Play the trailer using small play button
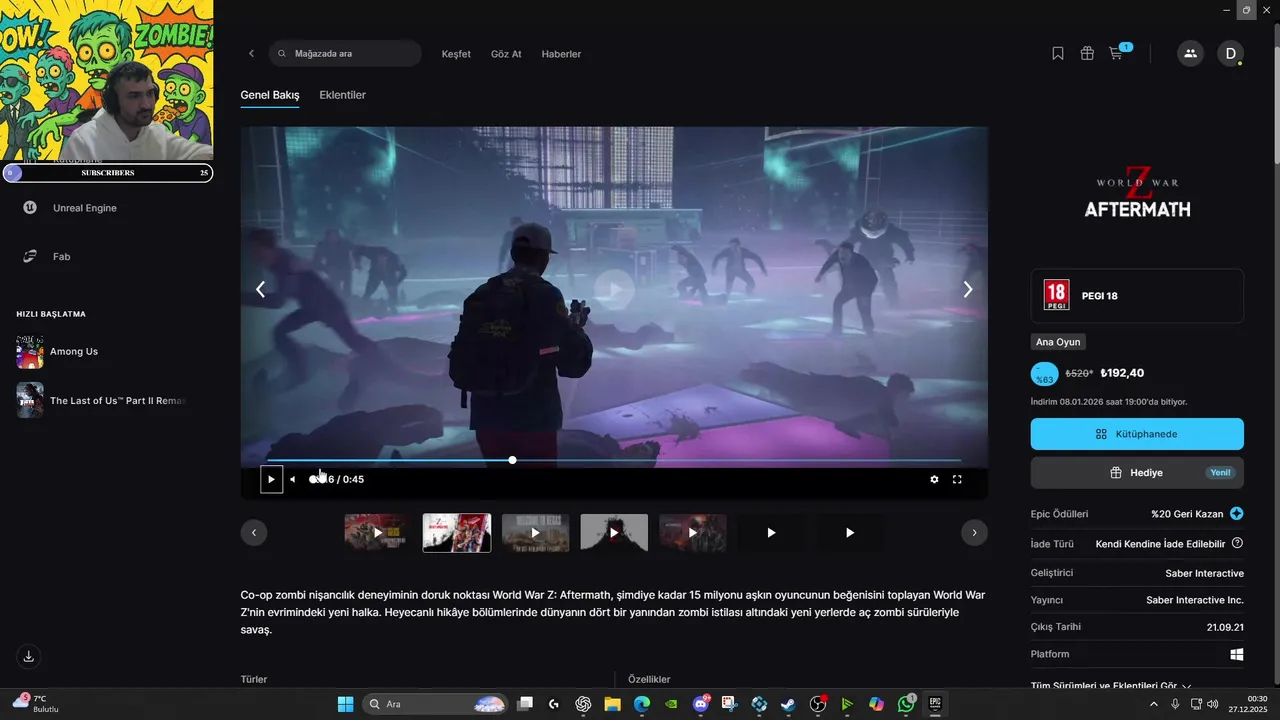1280x720 pixels. coord(271,480)
